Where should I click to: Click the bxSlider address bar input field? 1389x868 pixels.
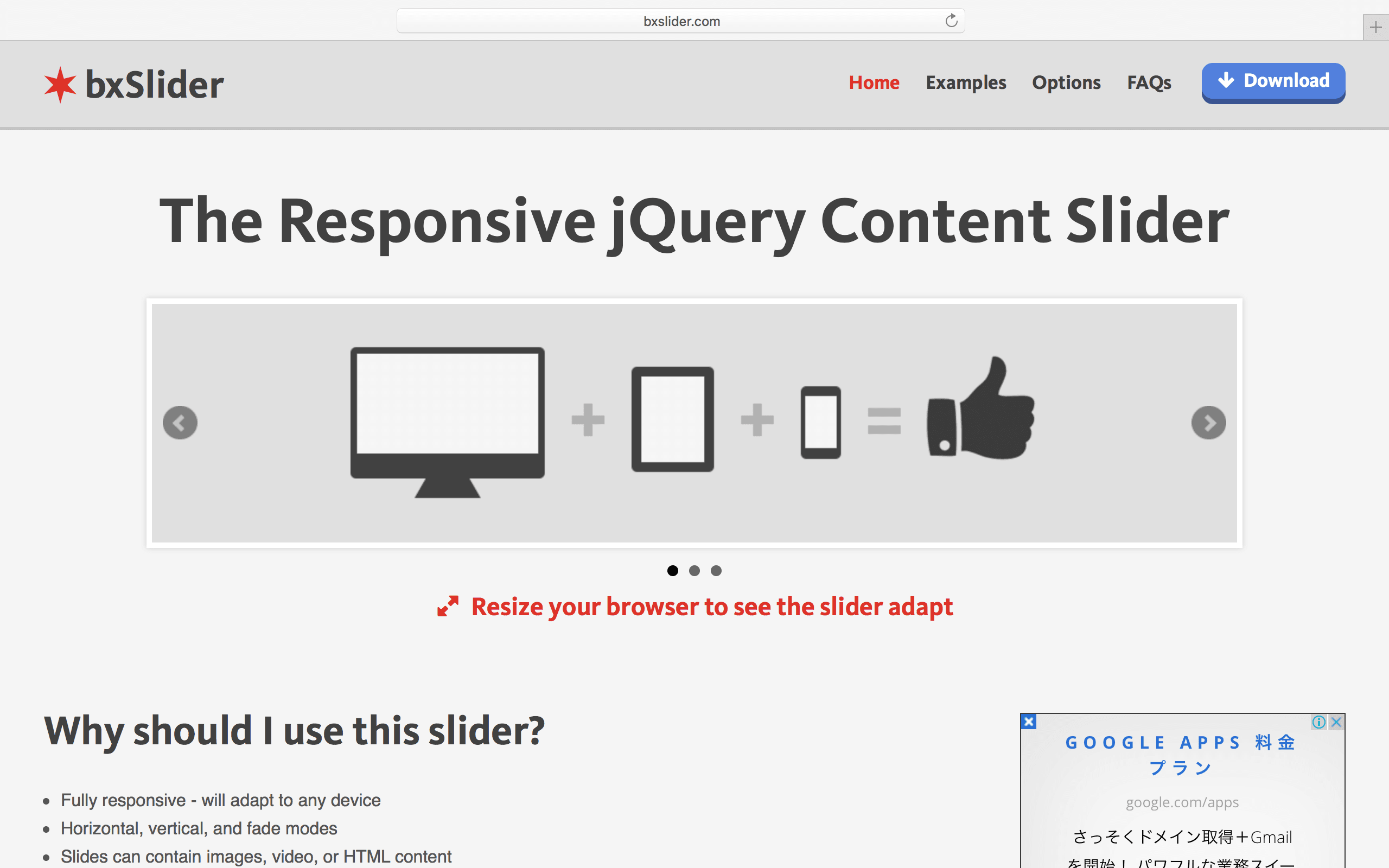tap(679, 20)
